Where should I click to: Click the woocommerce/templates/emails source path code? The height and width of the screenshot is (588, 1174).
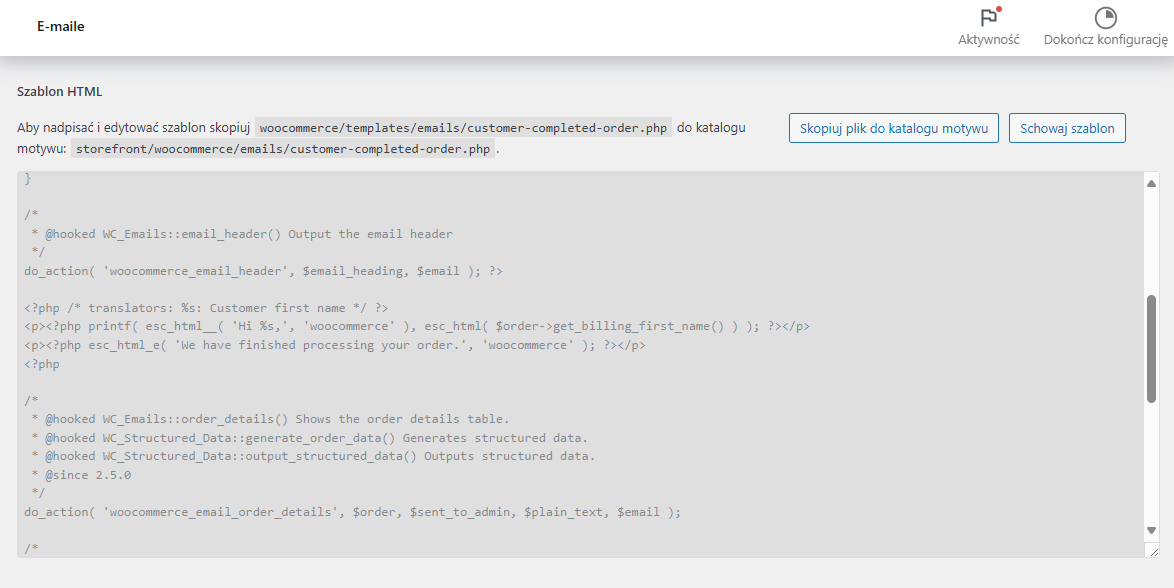(x=463, y=128)
